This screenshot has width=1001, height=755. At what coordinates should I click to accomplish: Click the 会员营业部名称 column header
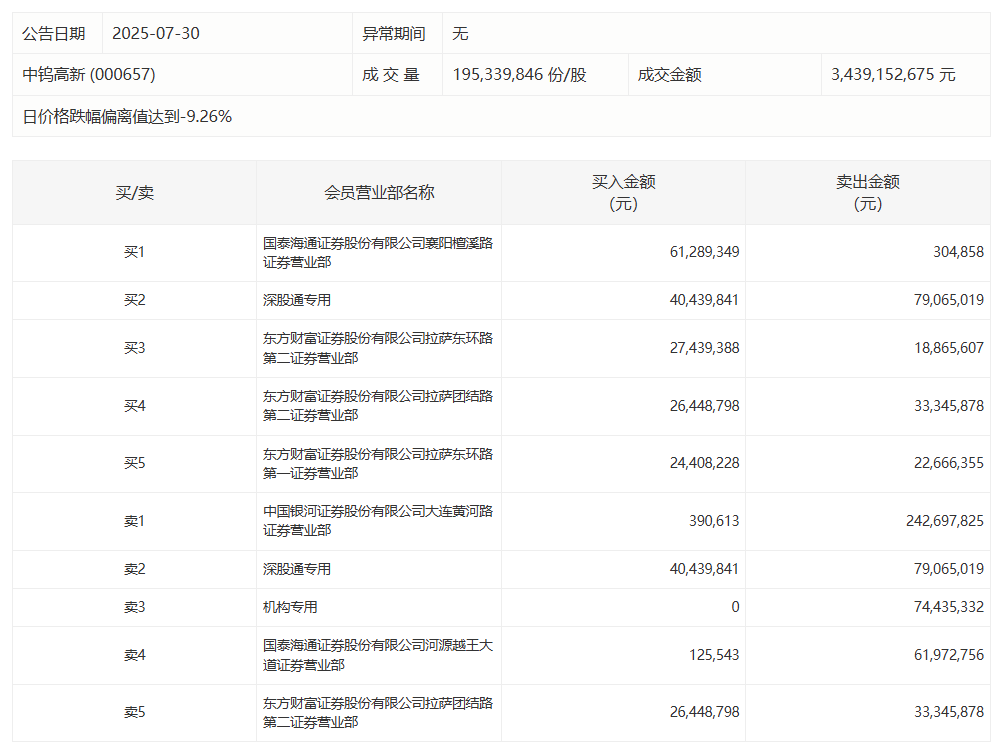[x=379, y=193]
